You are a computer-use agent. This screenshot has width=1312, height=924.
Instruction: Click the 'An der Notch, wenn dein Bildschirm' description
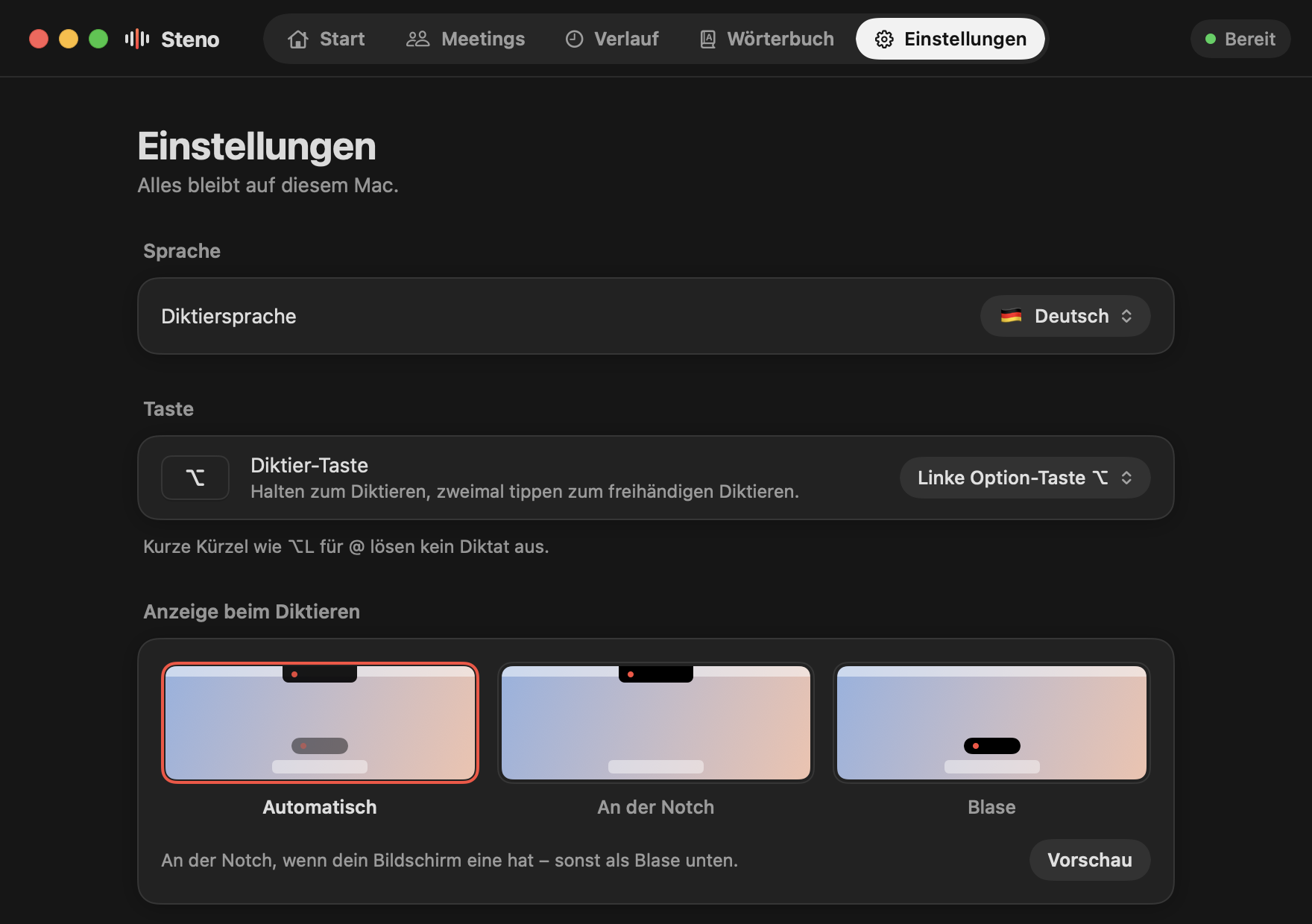click(450, 860)
